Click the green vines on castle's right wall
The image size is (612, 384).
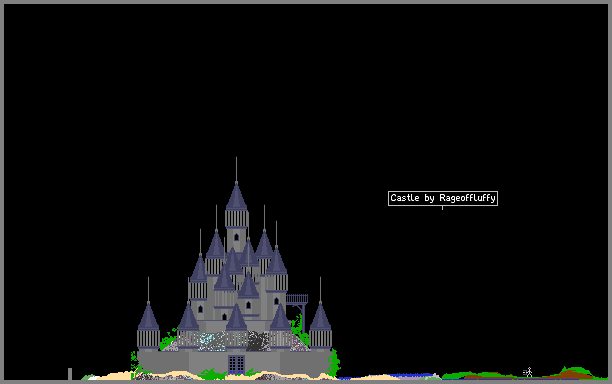[334, 363]
